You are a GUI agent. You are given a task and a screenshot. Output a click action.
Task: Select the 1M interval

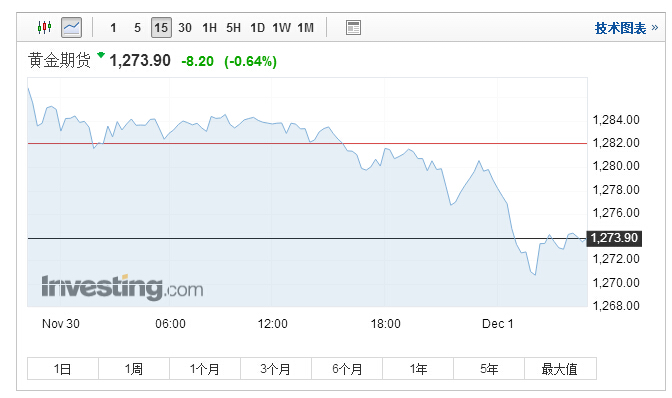click(306, 28)
